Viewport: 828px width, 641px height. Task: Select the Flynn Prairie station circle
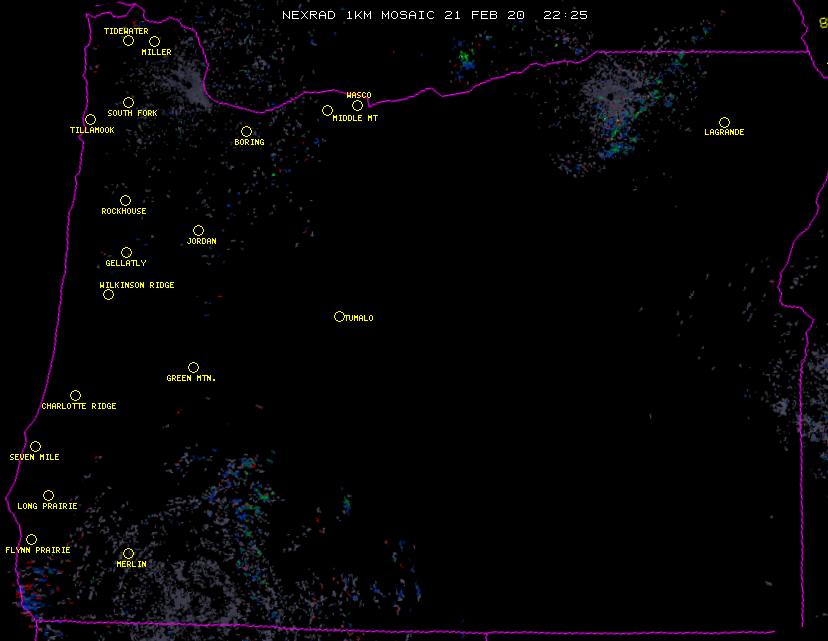(x=31, y=539)
